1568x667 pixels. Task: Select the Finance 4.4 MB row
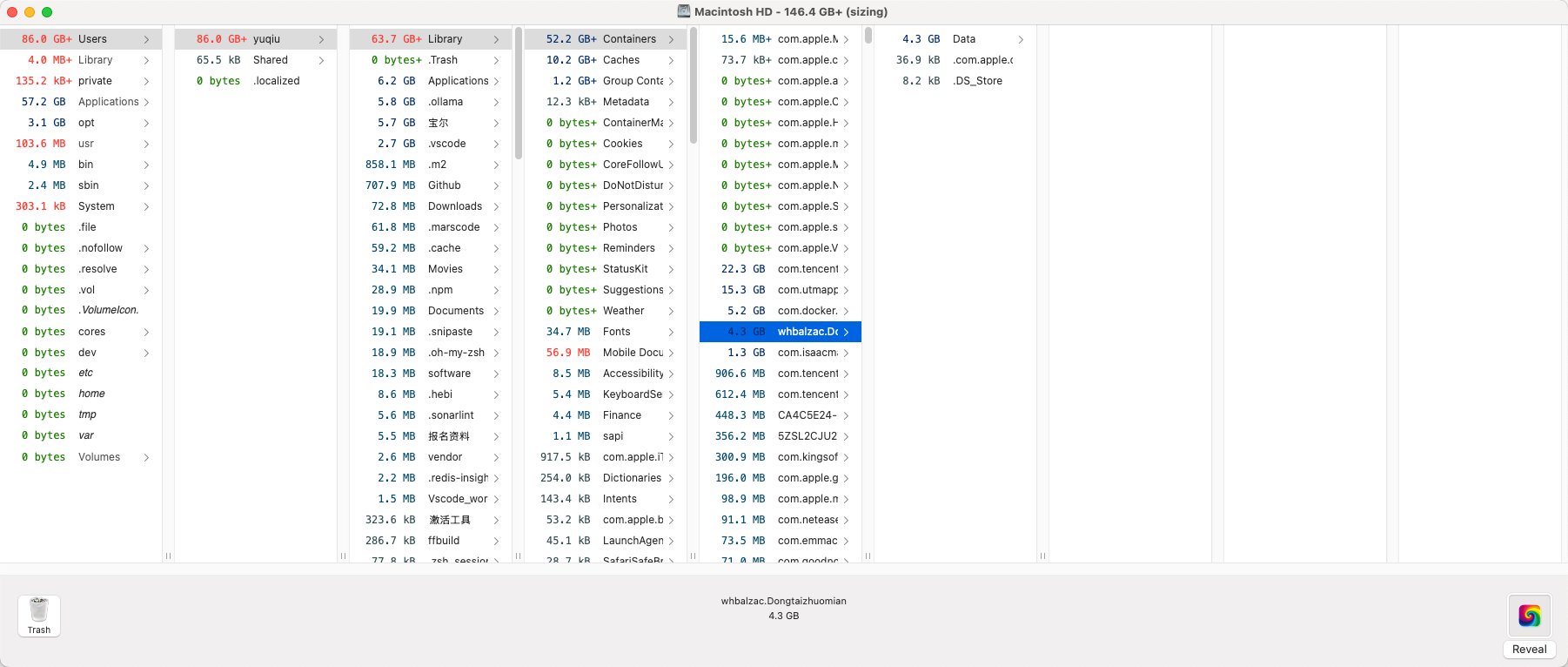point(606,415)
